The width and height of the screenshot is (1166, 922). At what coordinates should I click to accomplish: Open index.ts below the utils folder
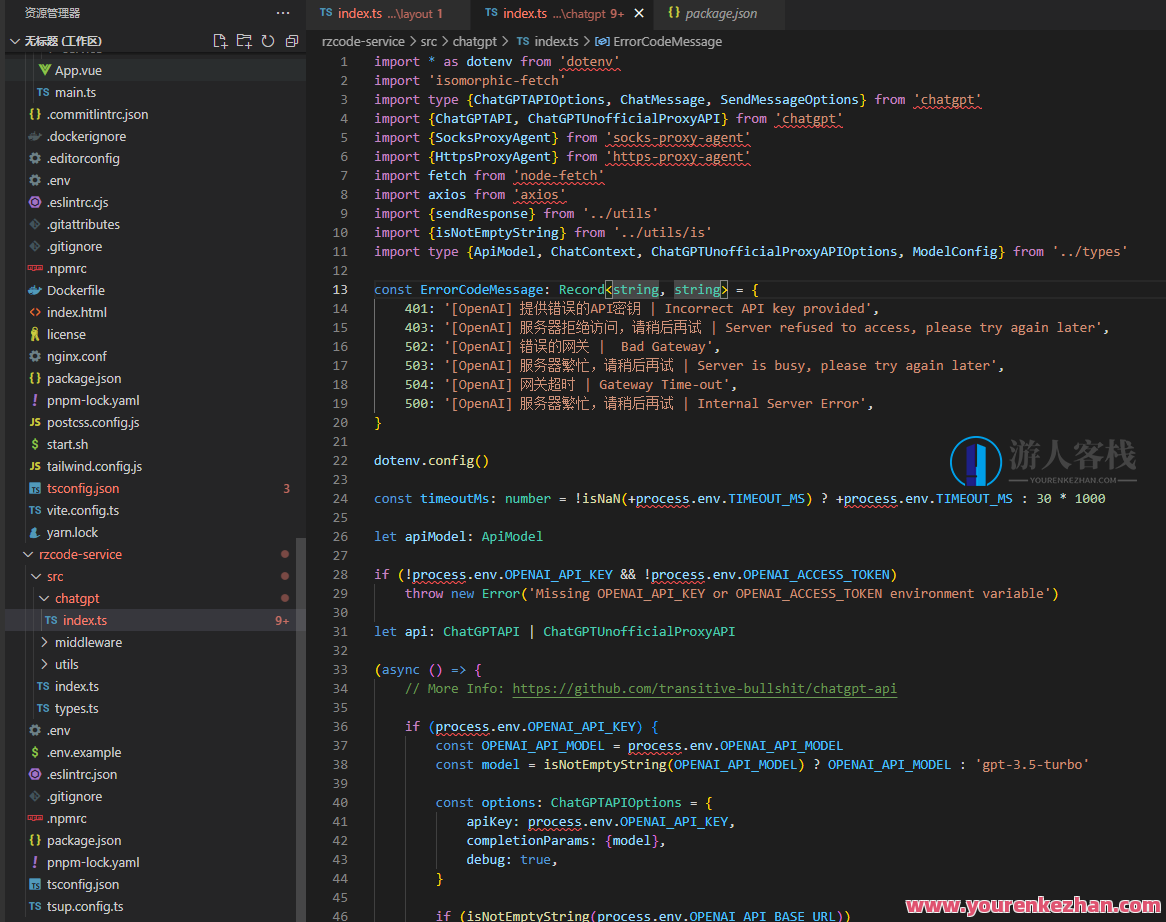pos(77,686)
